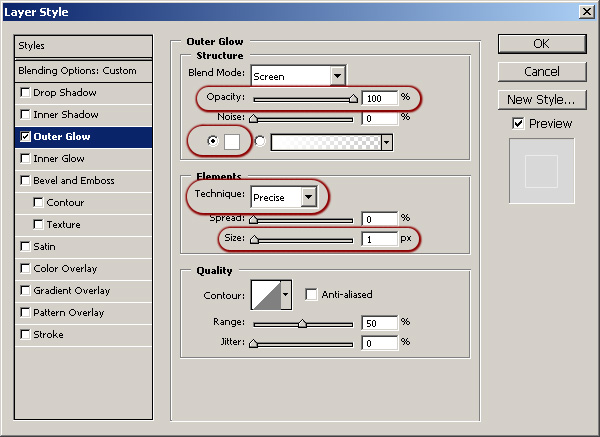This screenshot has height=437, width=600.
Task: Open the gradient picker dropdown arrow
Action: [385, 142]
